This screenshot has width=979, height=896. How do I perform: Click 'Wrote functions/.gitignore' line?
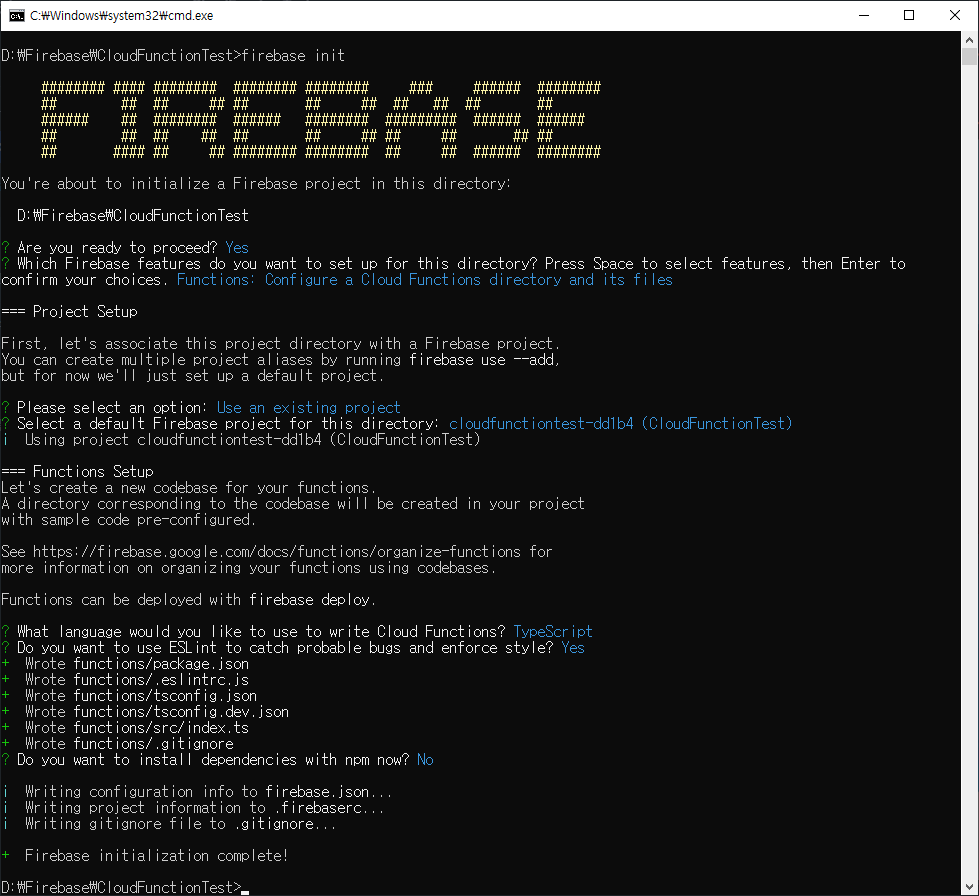point(117,744)
